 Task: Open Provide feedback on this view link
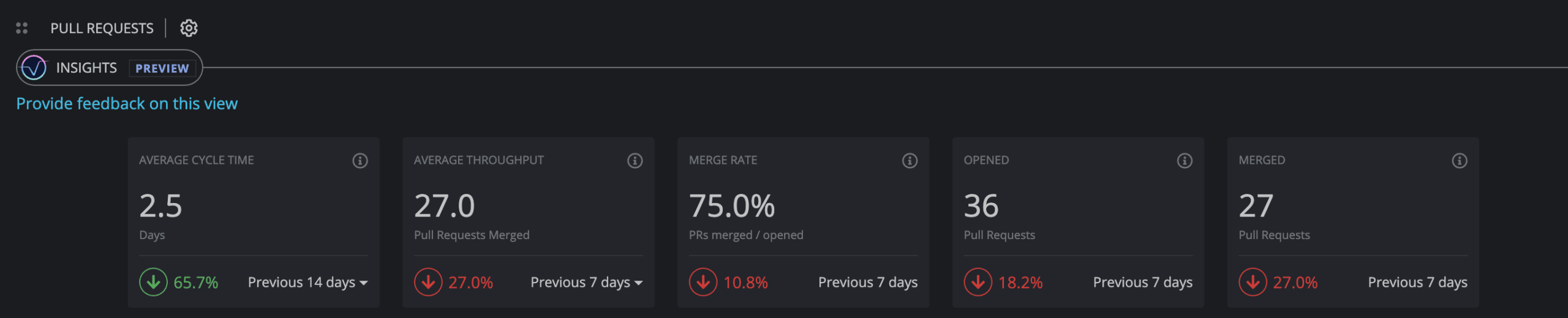[127, 103]
